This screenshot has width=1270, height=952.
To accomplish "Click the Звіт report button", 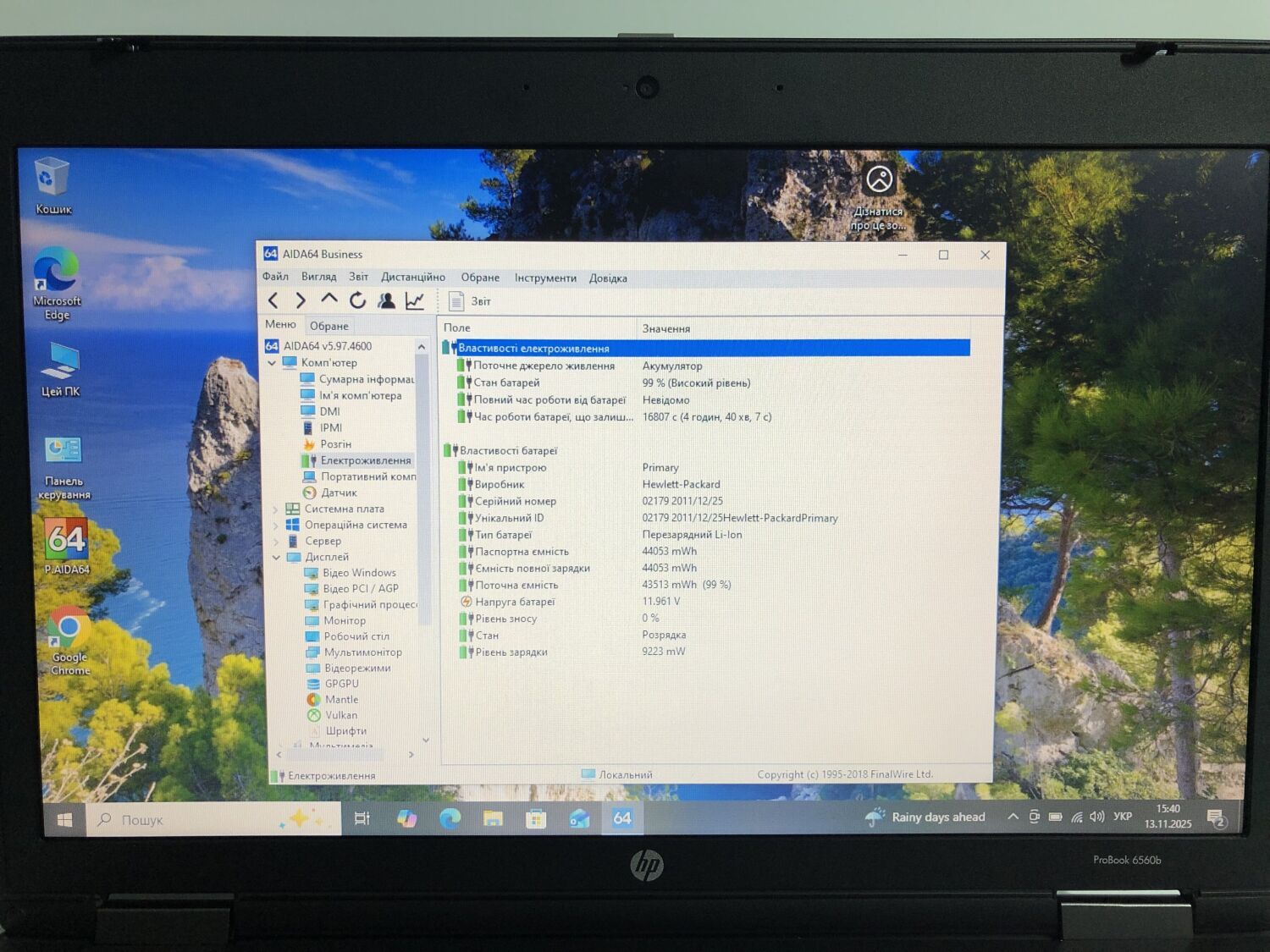I will 470,301.
